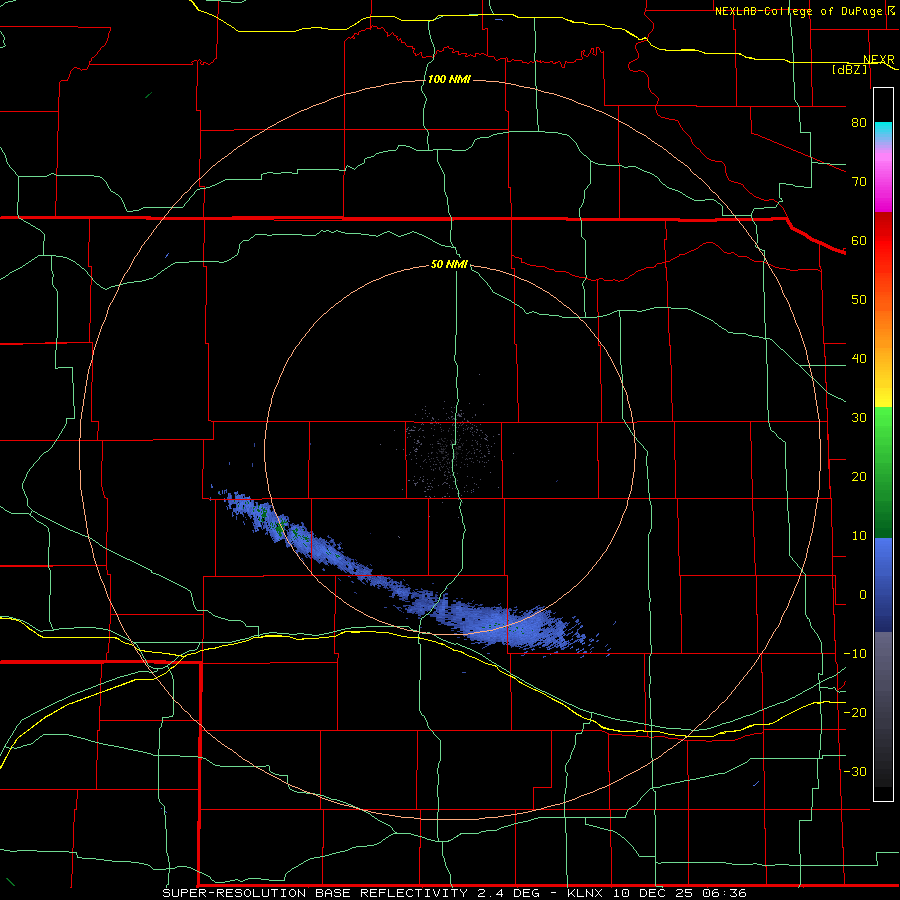Click the -20 dBZ scale value
The width and height of the screenshot is (900, 900).
[855, 712]
